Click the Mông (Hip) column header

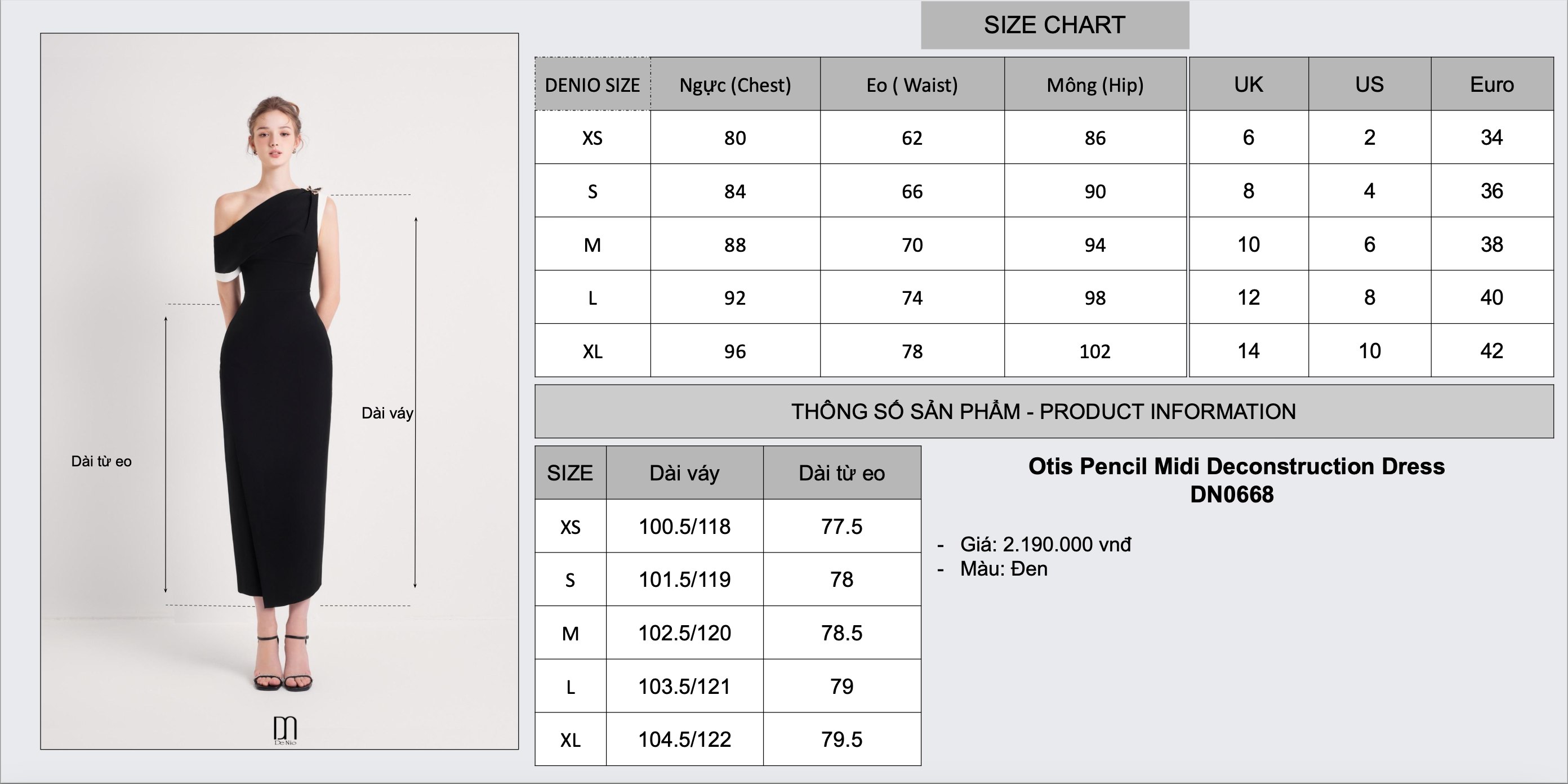[x=1094, y=84]
